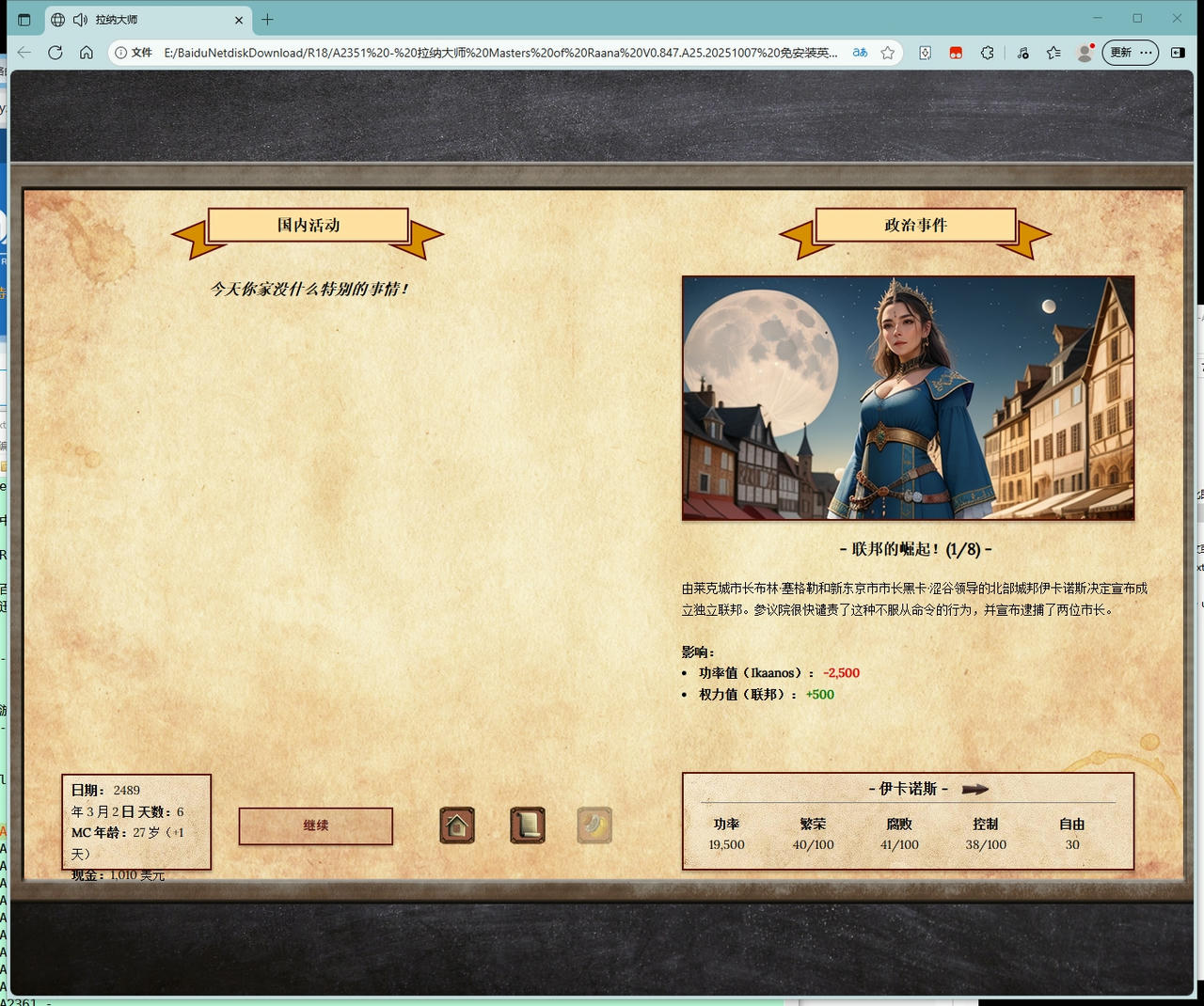The height and width of the screenshot is (1006, 1204).
Task: Toggle the split screen mode
Action: point(1179,53)
